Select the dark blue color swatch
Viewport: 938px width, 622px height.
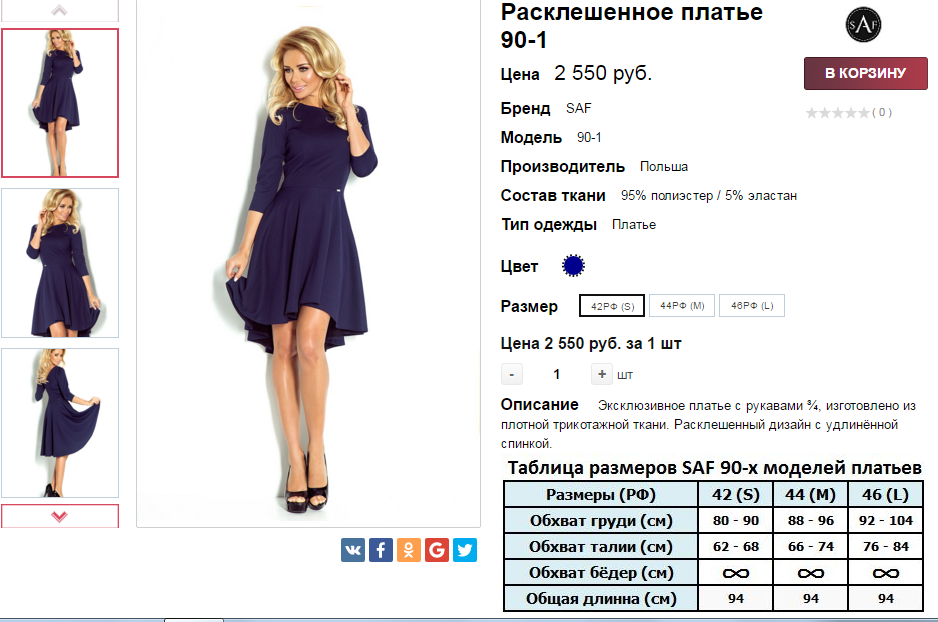(573, 266)
